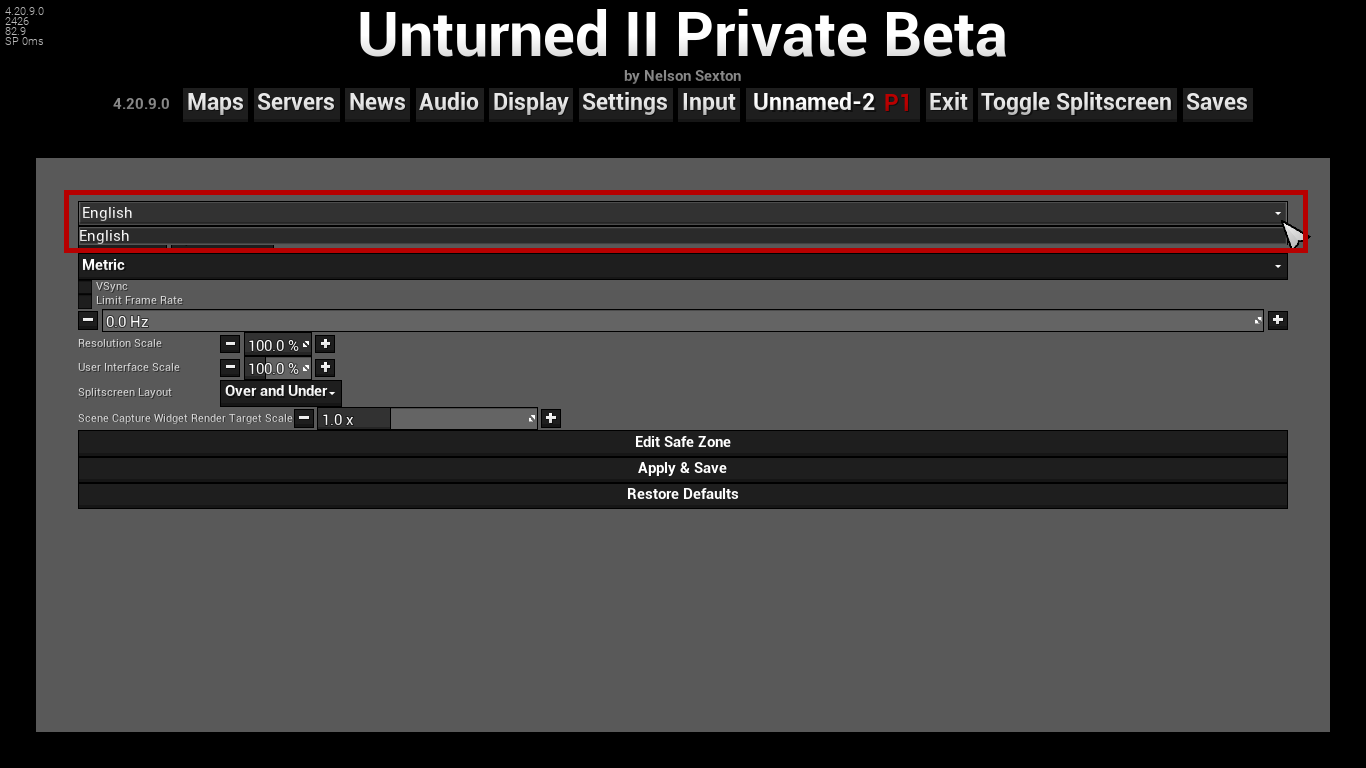Enable the VSync checkbox
The image size is (1366, 768).
[85, 287]
